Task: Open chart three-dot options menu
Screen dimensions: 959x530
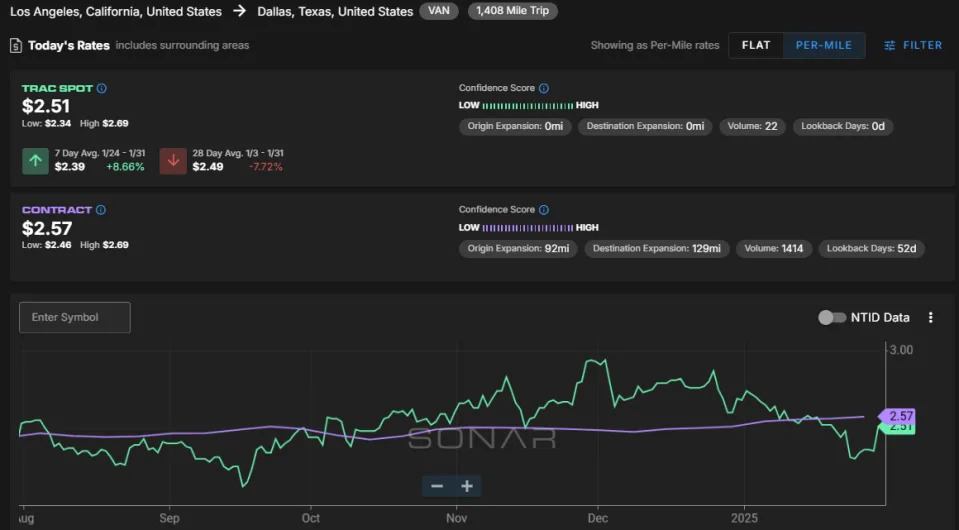Action: pos(930,317)
